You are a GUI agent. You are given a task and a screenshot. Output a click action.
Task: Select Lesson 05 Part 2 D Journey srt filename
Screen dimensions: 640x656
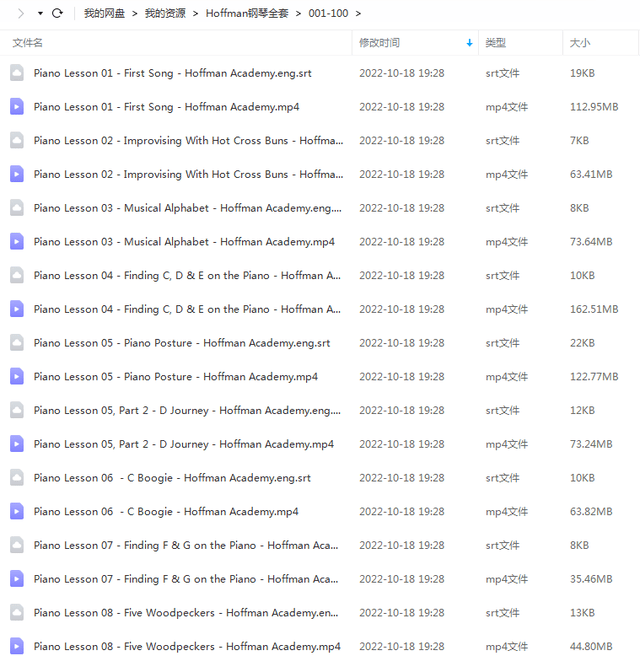coord(187,410)
